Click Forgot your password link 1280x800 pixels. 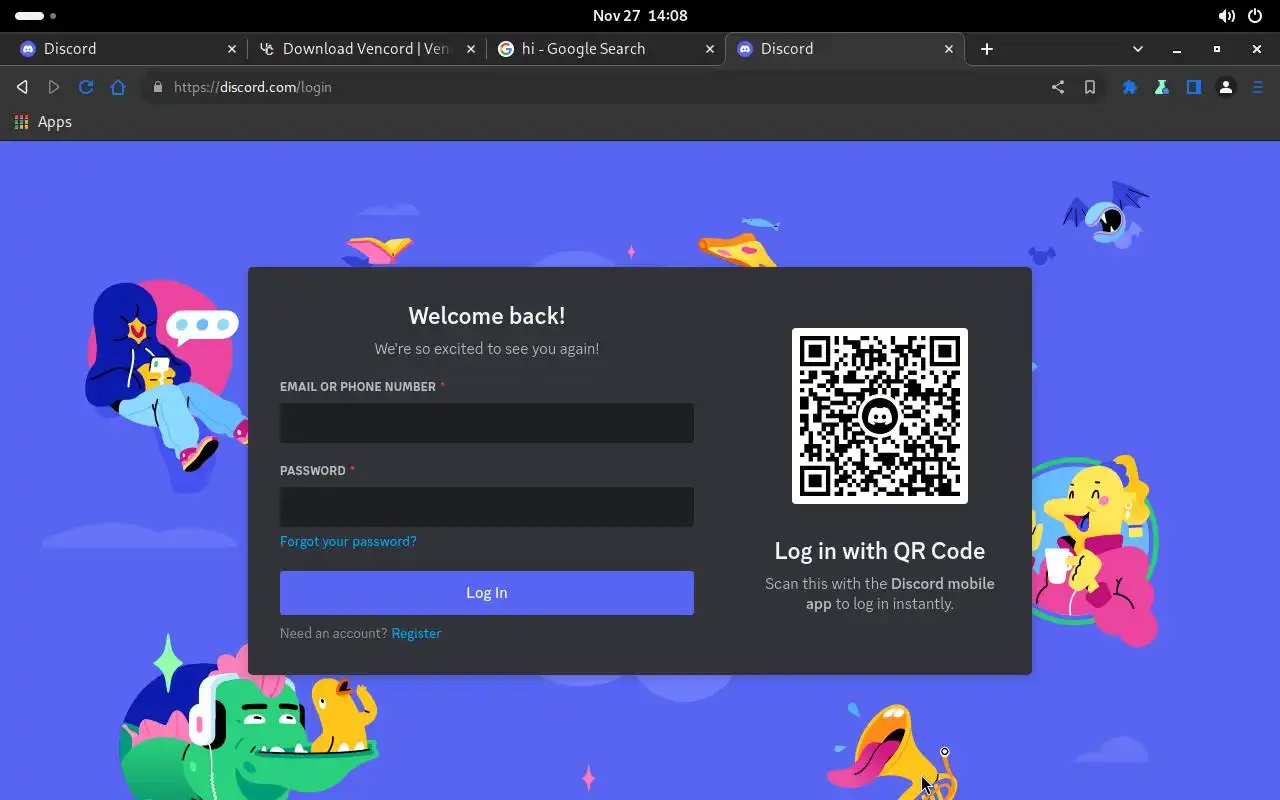tap(348, 541)
